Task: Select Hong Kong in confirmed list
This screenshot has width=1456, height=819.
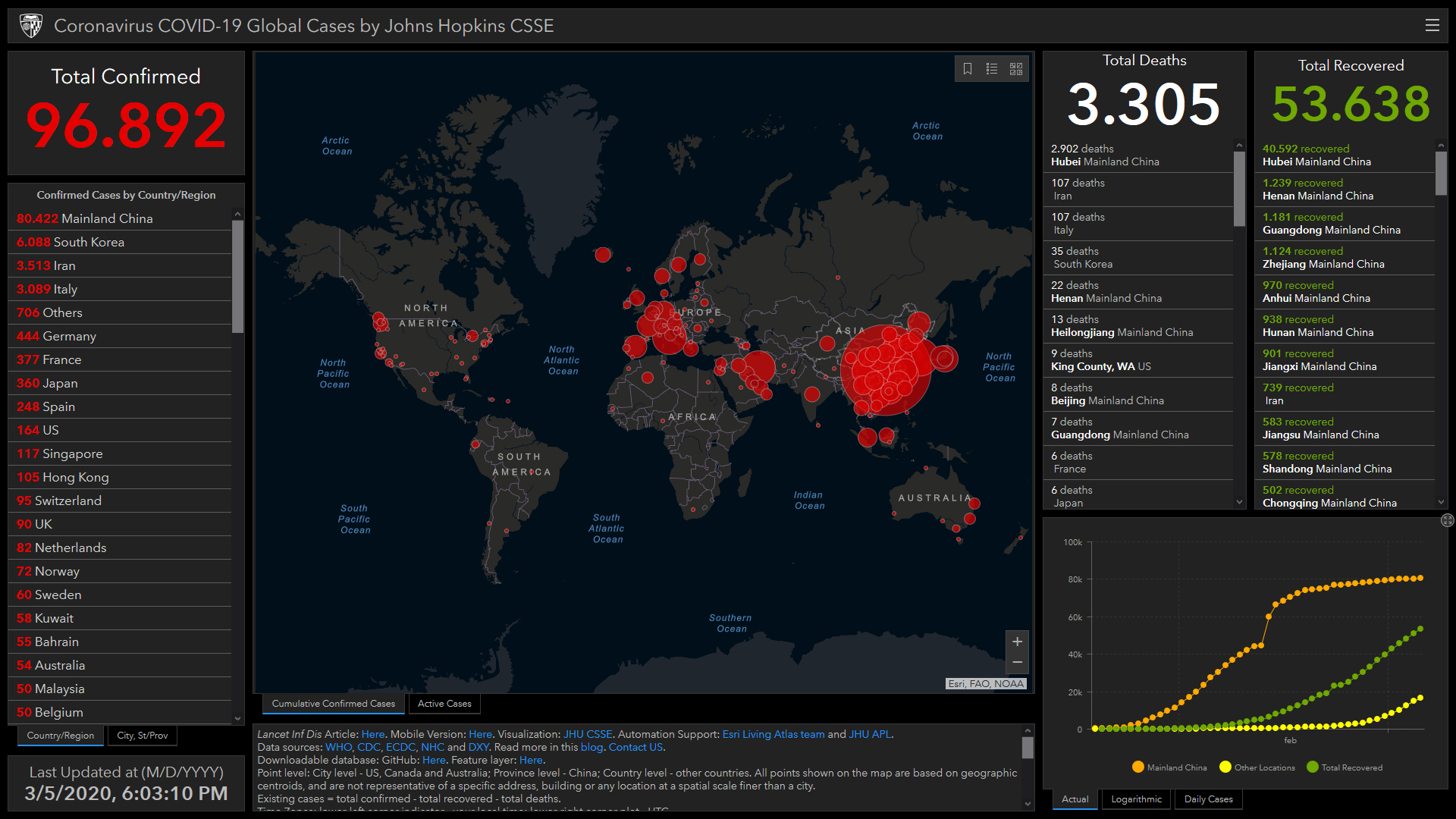Action: tap(120, 477)
